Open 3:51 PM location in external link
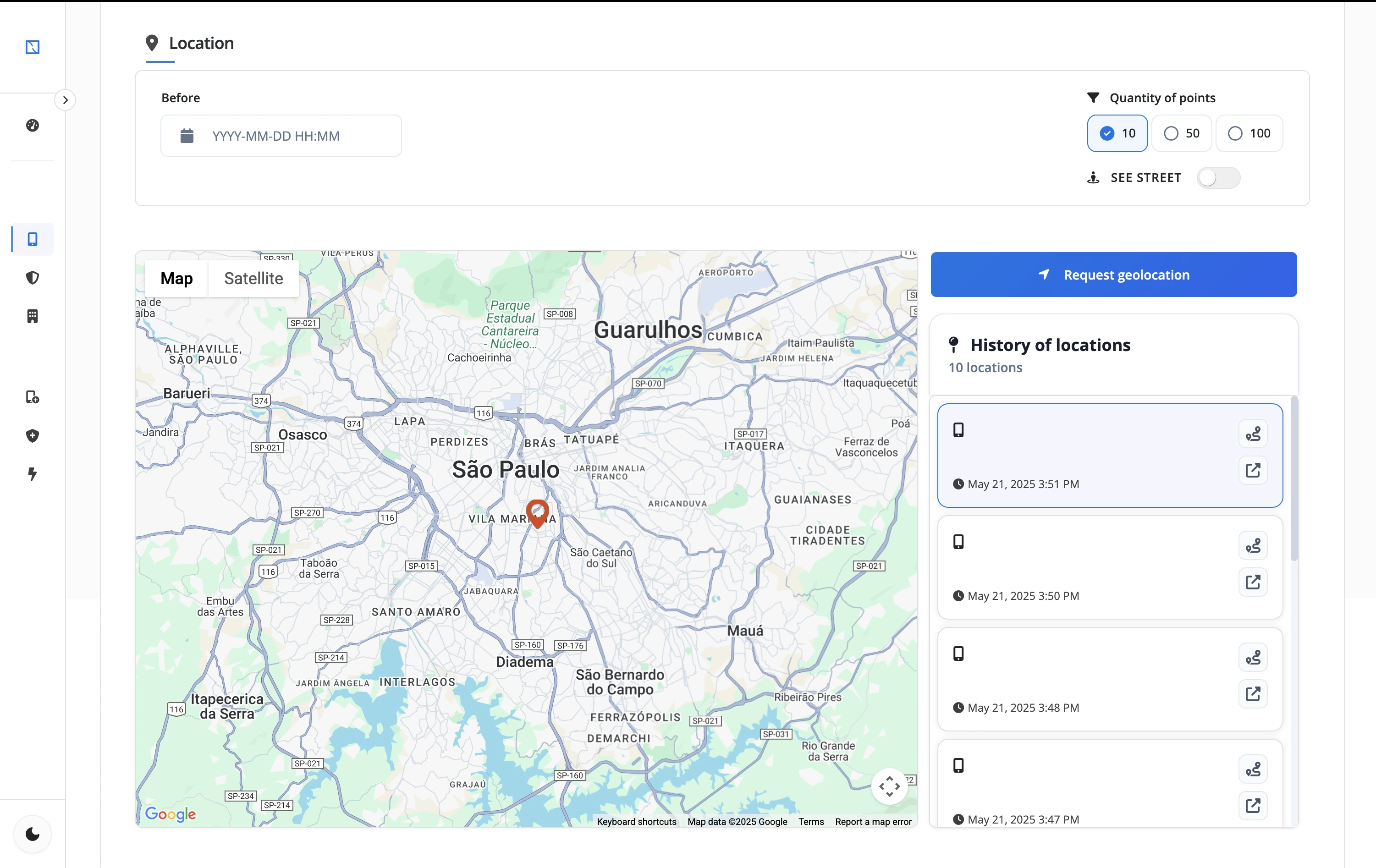Viewport: 1376px width, 868px height. tap(1253, 470)
